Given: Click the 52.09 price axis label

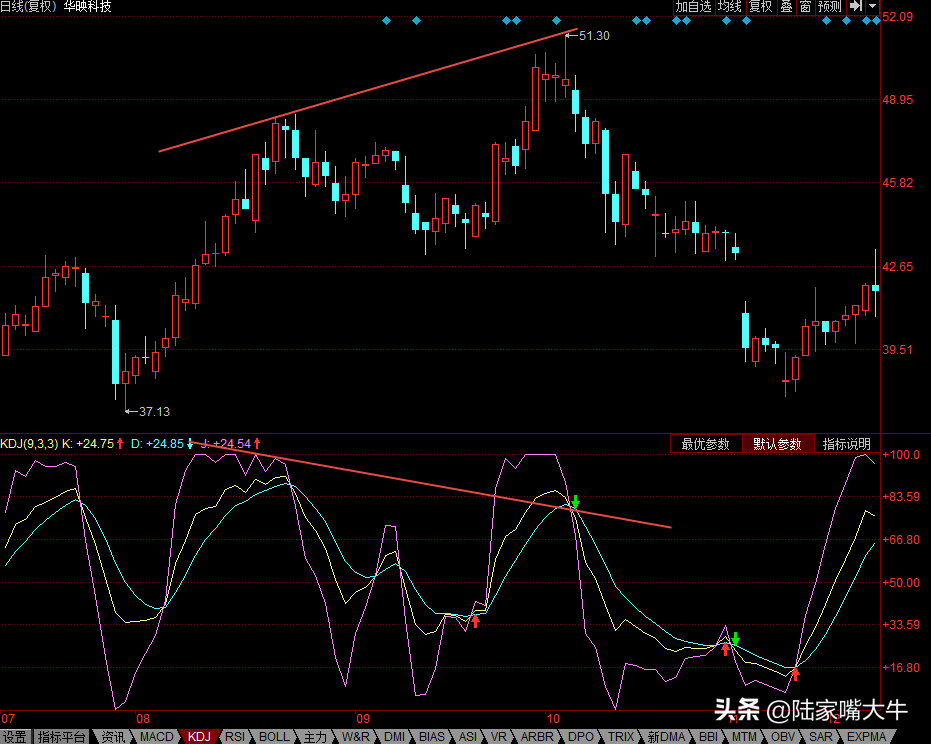Looking at the screenshot, I should (x=898, y=17).
